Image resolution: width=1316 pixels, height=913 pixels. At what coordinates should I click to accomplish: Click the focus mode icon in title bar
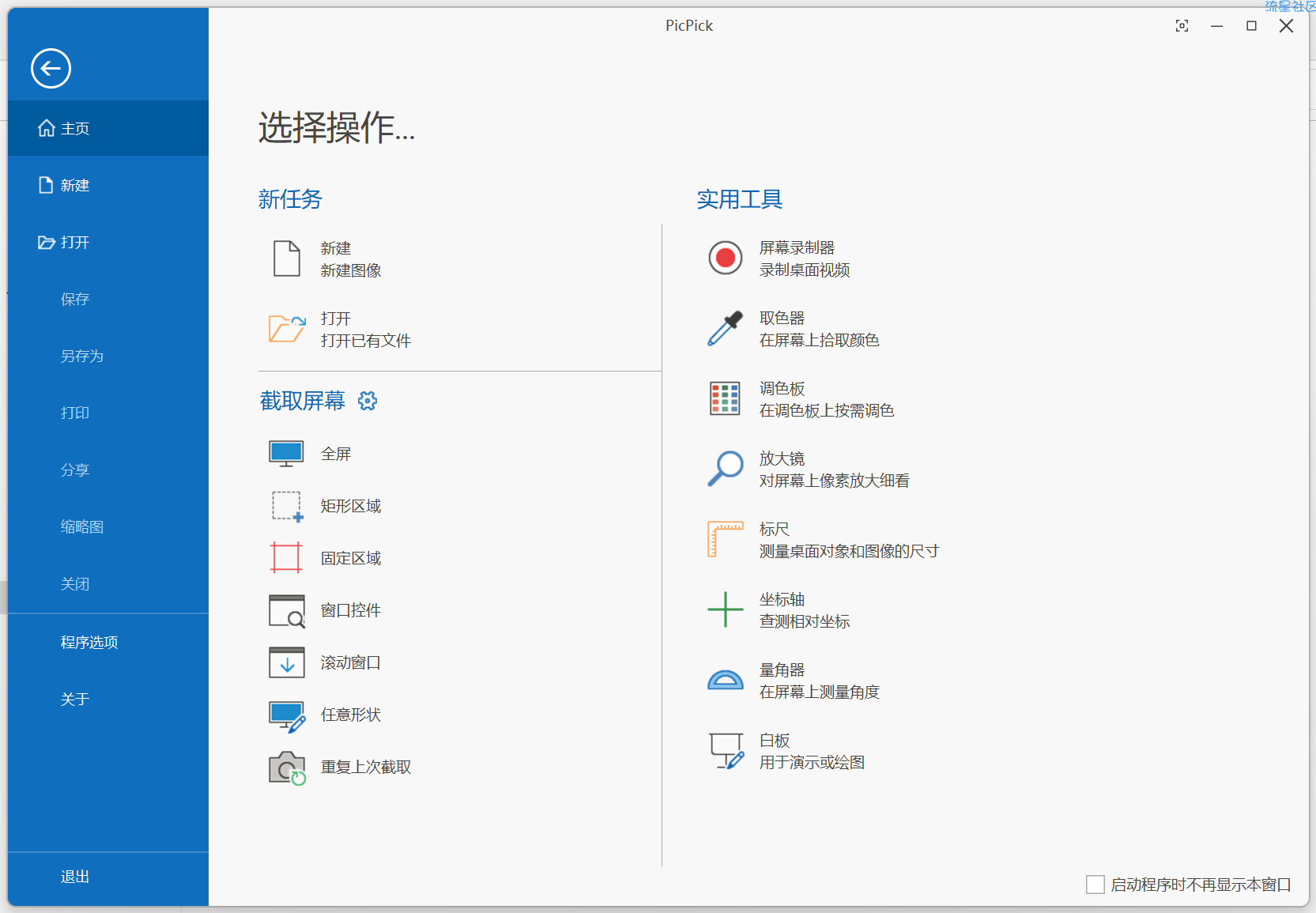(x=1182, y=26)
